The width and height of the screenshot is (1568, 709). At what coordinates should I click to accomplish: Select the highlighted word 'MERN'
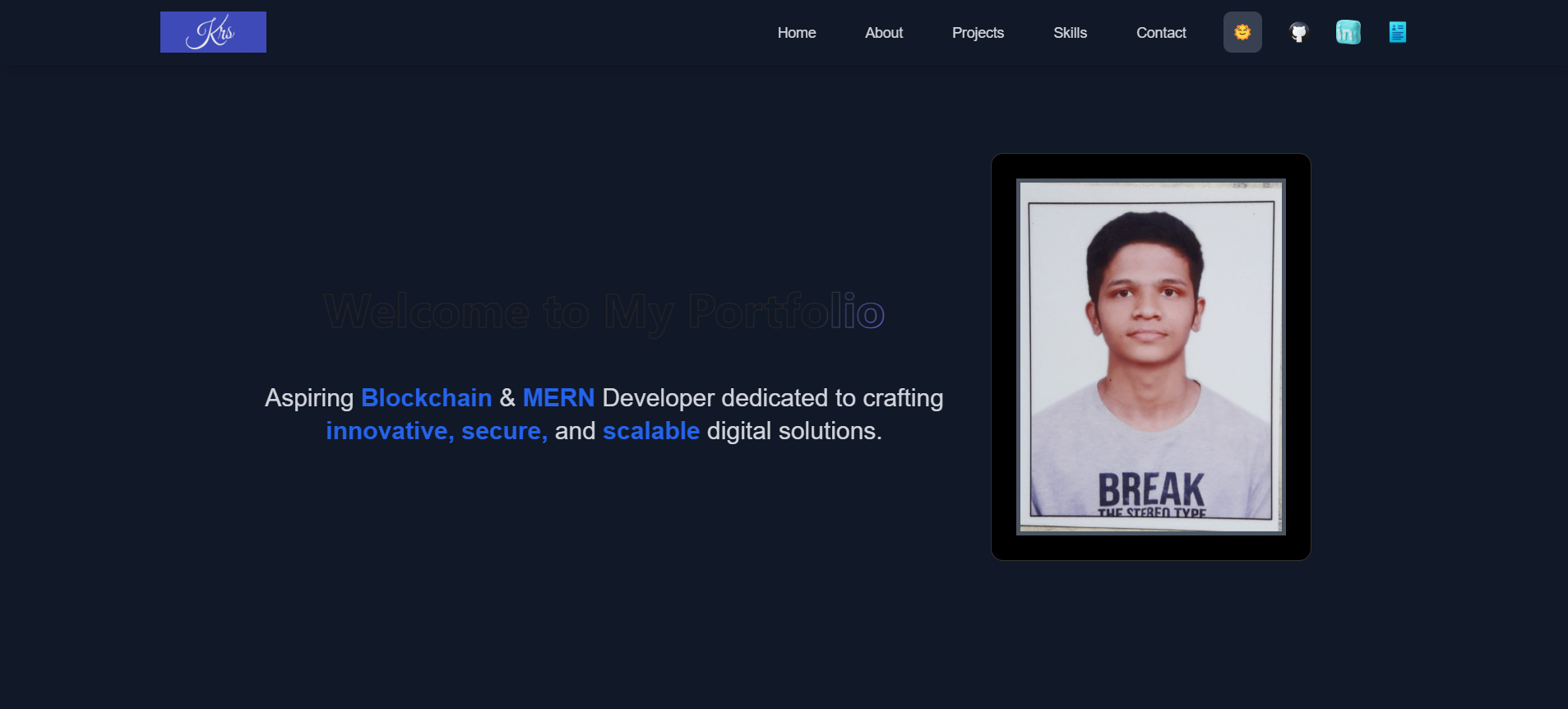click(x=558, y=398)
